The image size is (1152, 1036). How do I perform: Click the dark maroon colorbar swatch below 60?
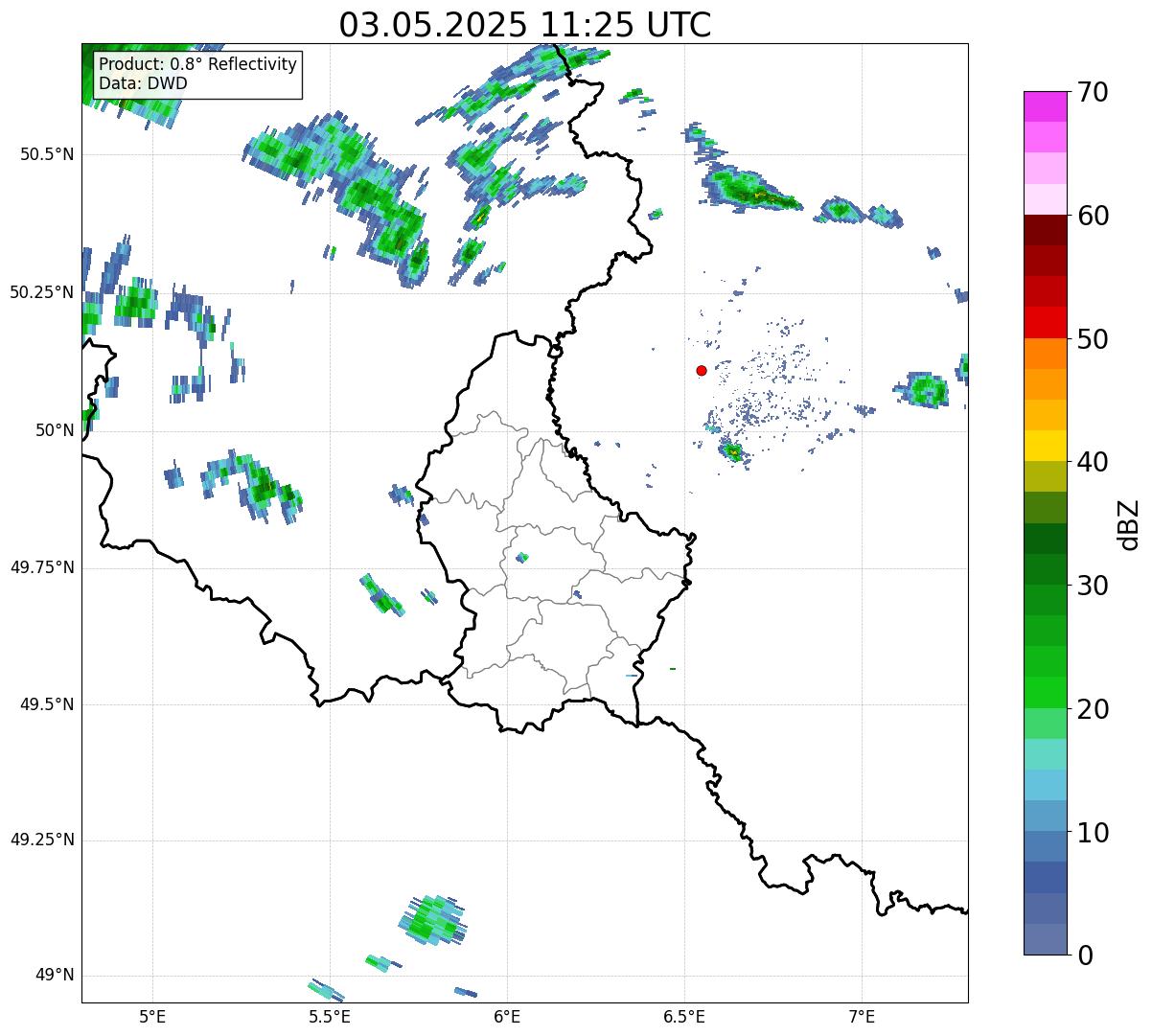coord(1045,230)
